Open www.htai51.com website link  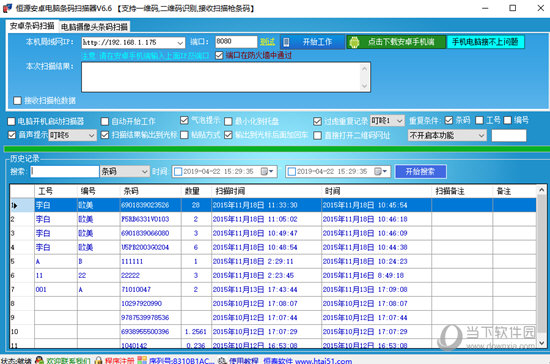coord(323,361)
